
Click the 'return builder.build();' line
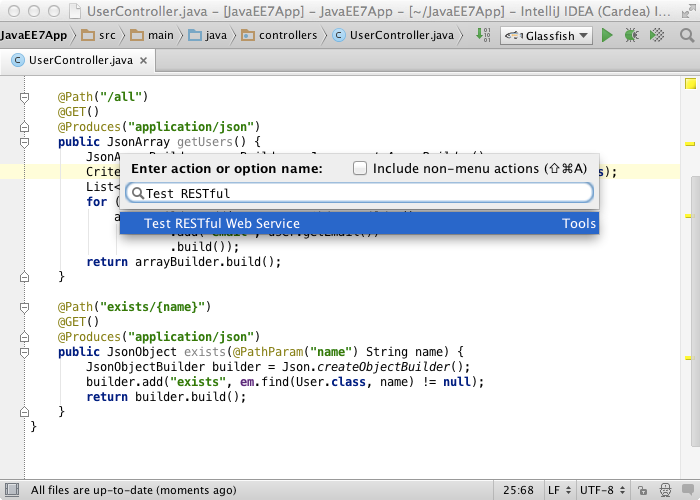(166, 397)
